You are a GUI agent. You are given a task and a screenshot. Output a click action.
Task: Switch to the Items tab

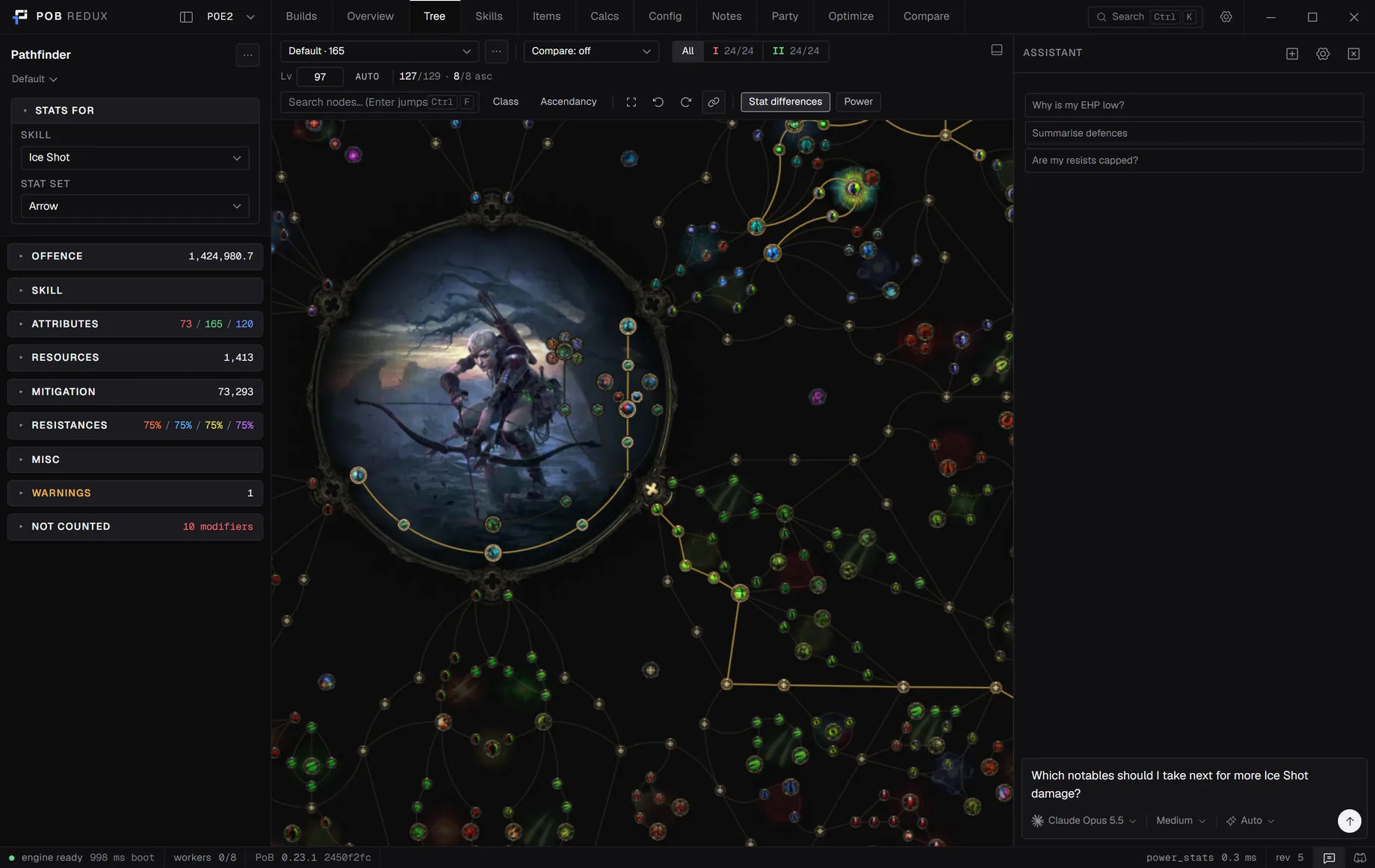pos(546,16)
